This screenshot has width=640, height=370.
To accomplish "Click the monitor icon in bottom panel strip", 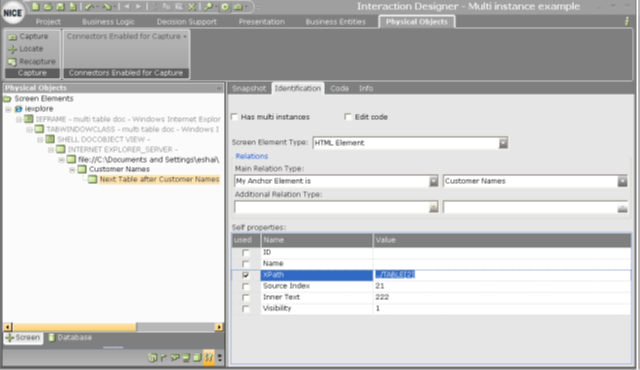I will click(186, 358).
